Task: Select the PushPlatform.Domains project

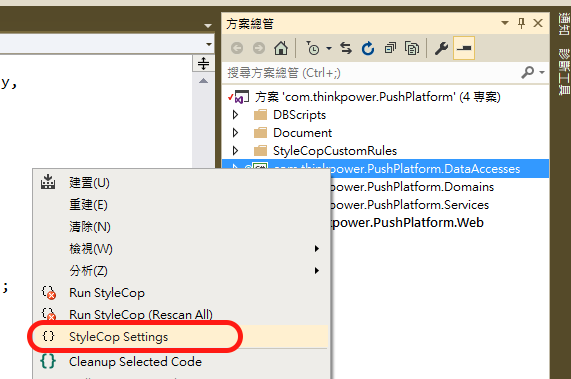Action: click(x=411, y=187)
